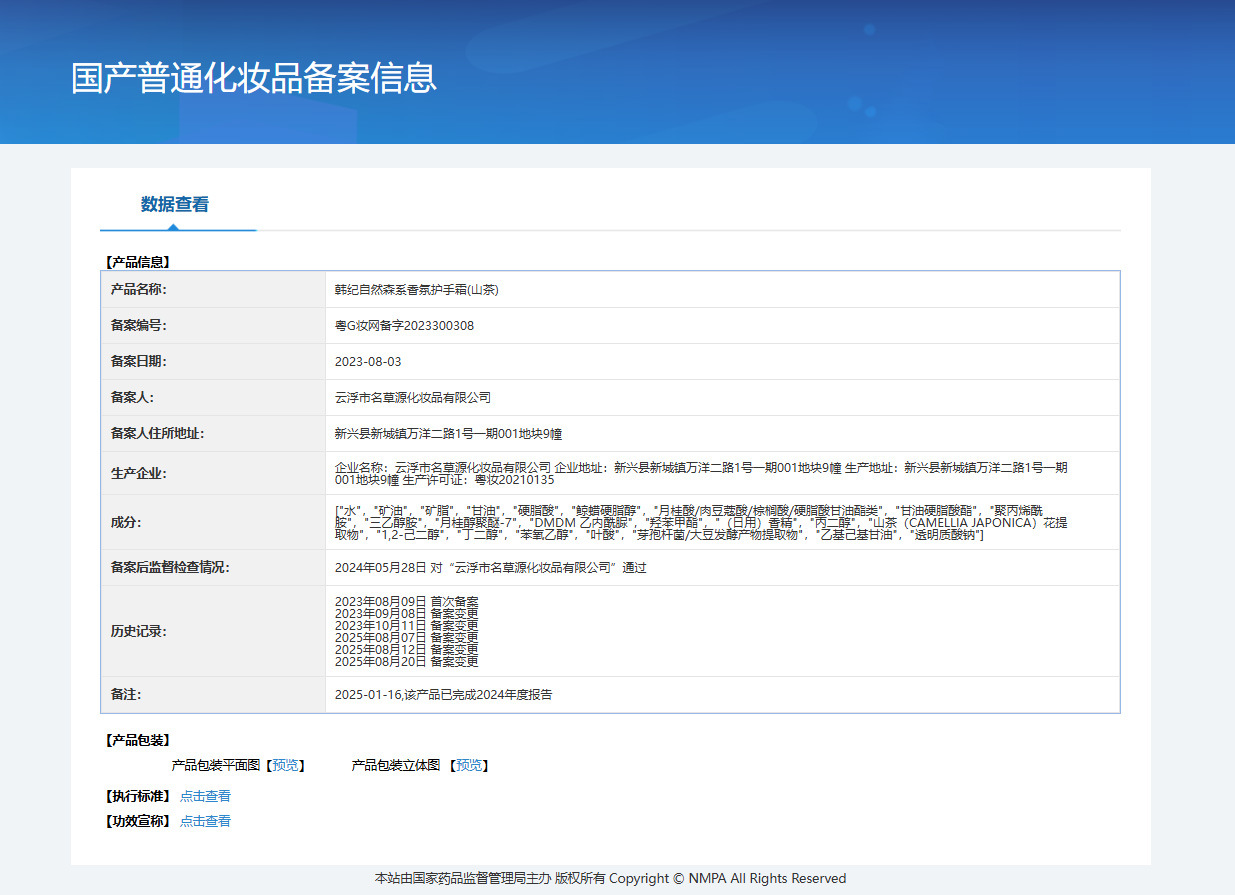Click the 备注 annual report note
1235x895 pixels.
click(443, 694)
